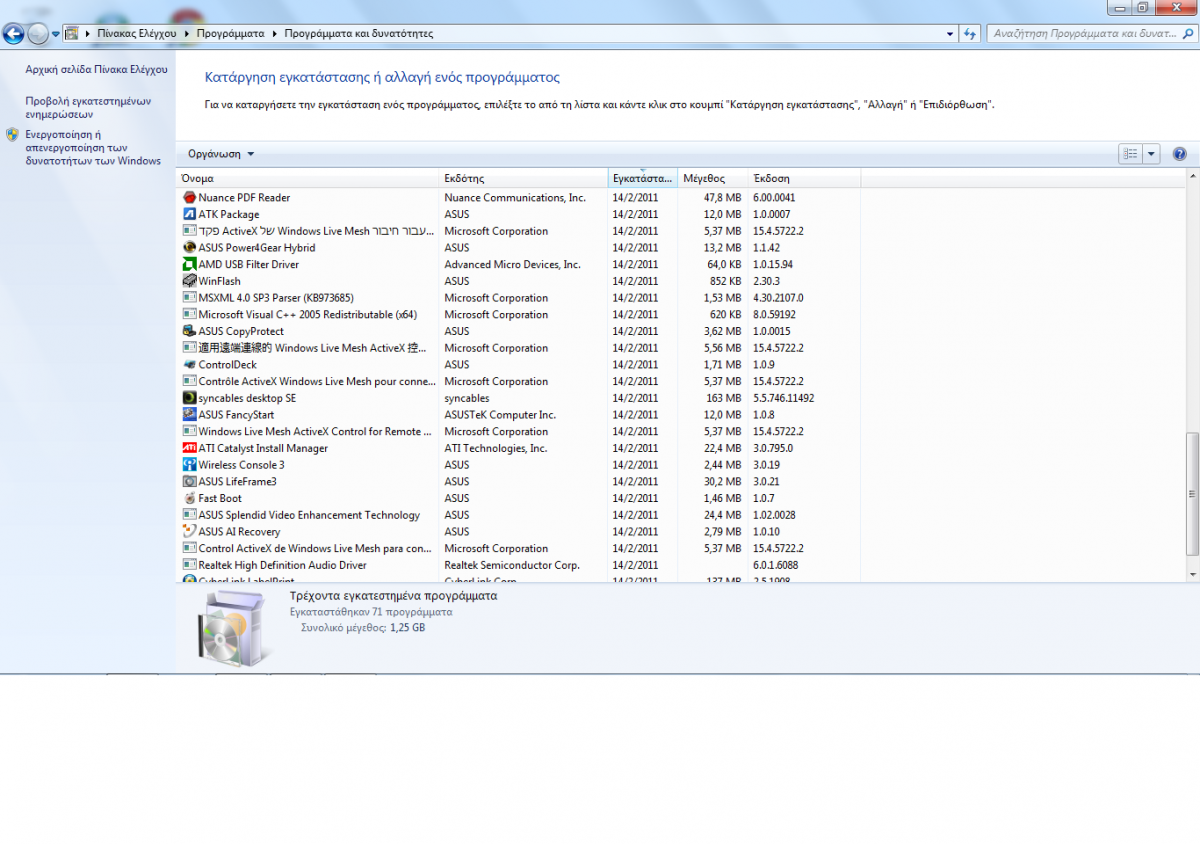Click the change view icon button

tap(1130, 154)
